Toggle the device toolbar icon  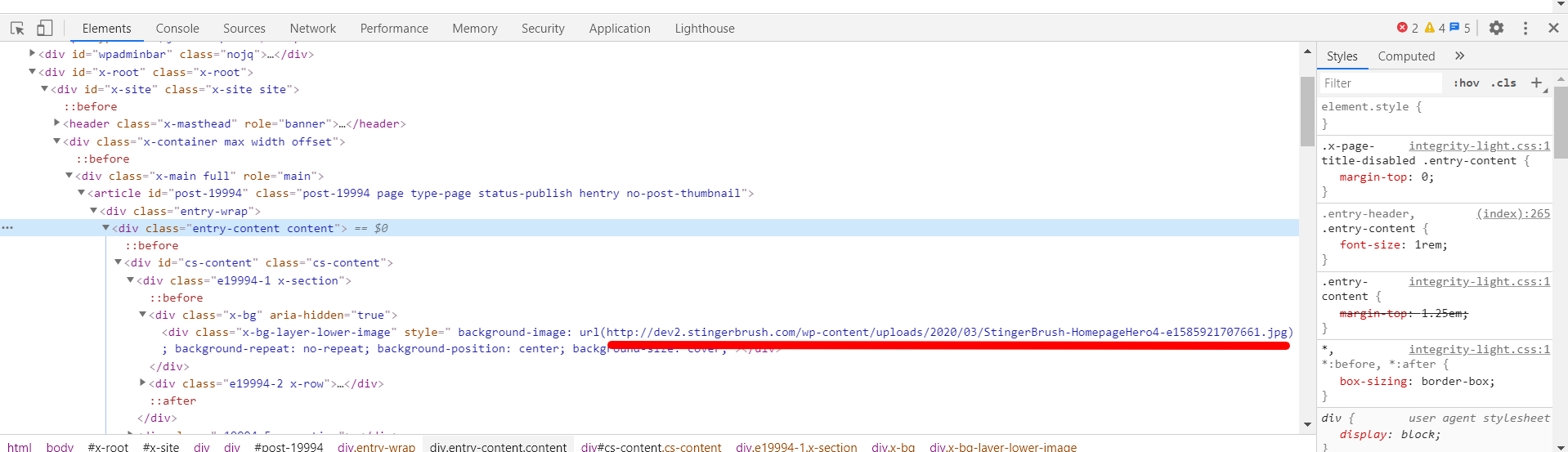click(44, 28)
